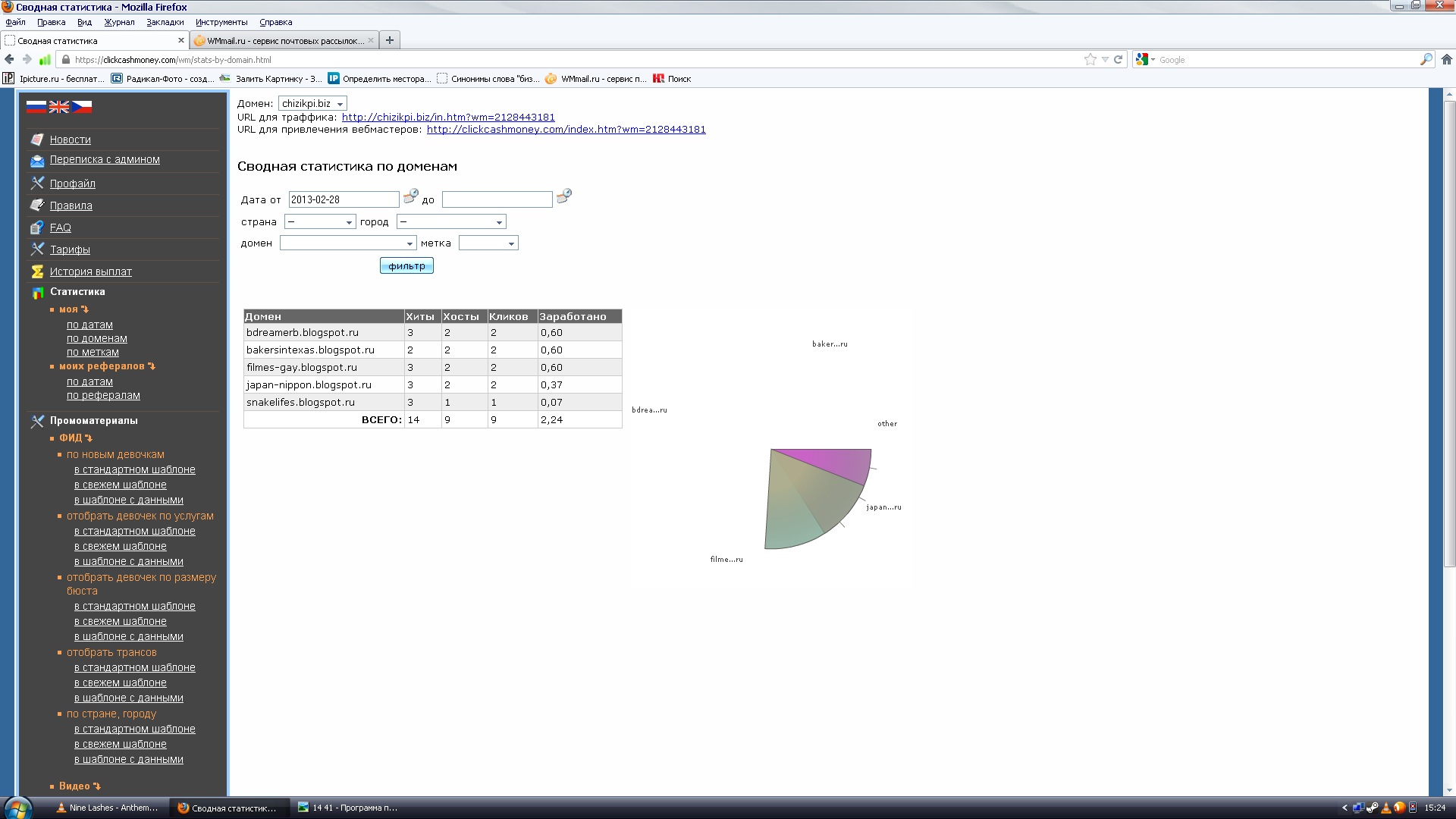1456x819 pixels.
Task: Click the Firefox home icon
Action: pyautogui.click(x=1446, y=59)
